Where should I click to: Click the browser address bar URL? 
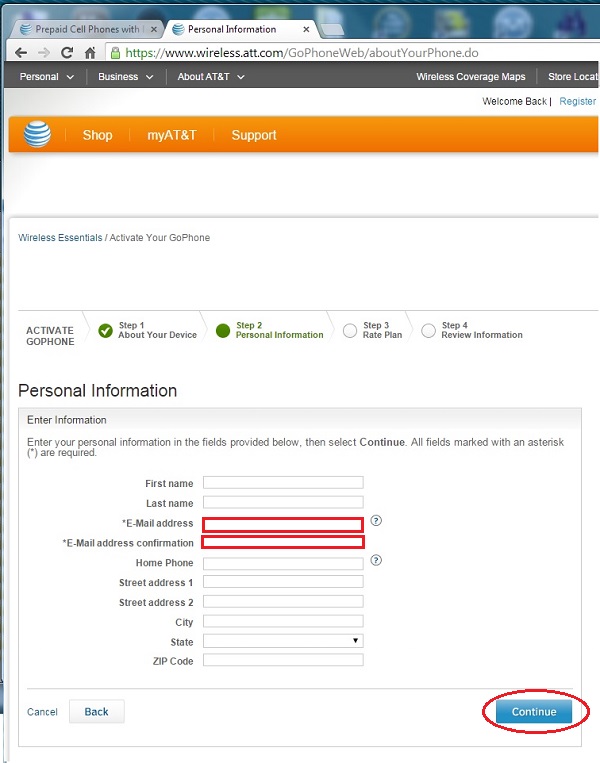pos(302,53)
